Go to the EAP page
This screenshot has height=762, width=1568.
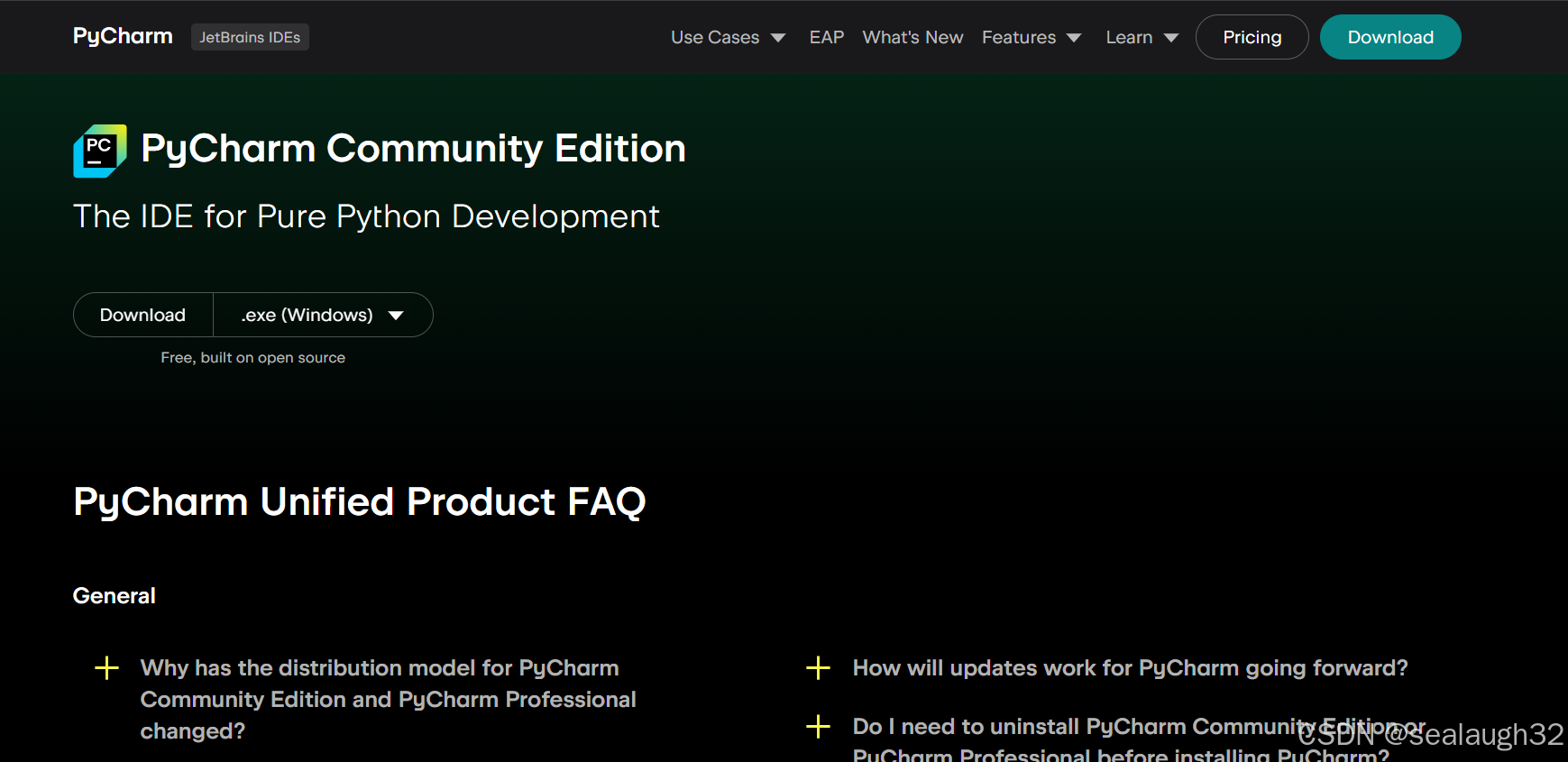coord(827,37)
